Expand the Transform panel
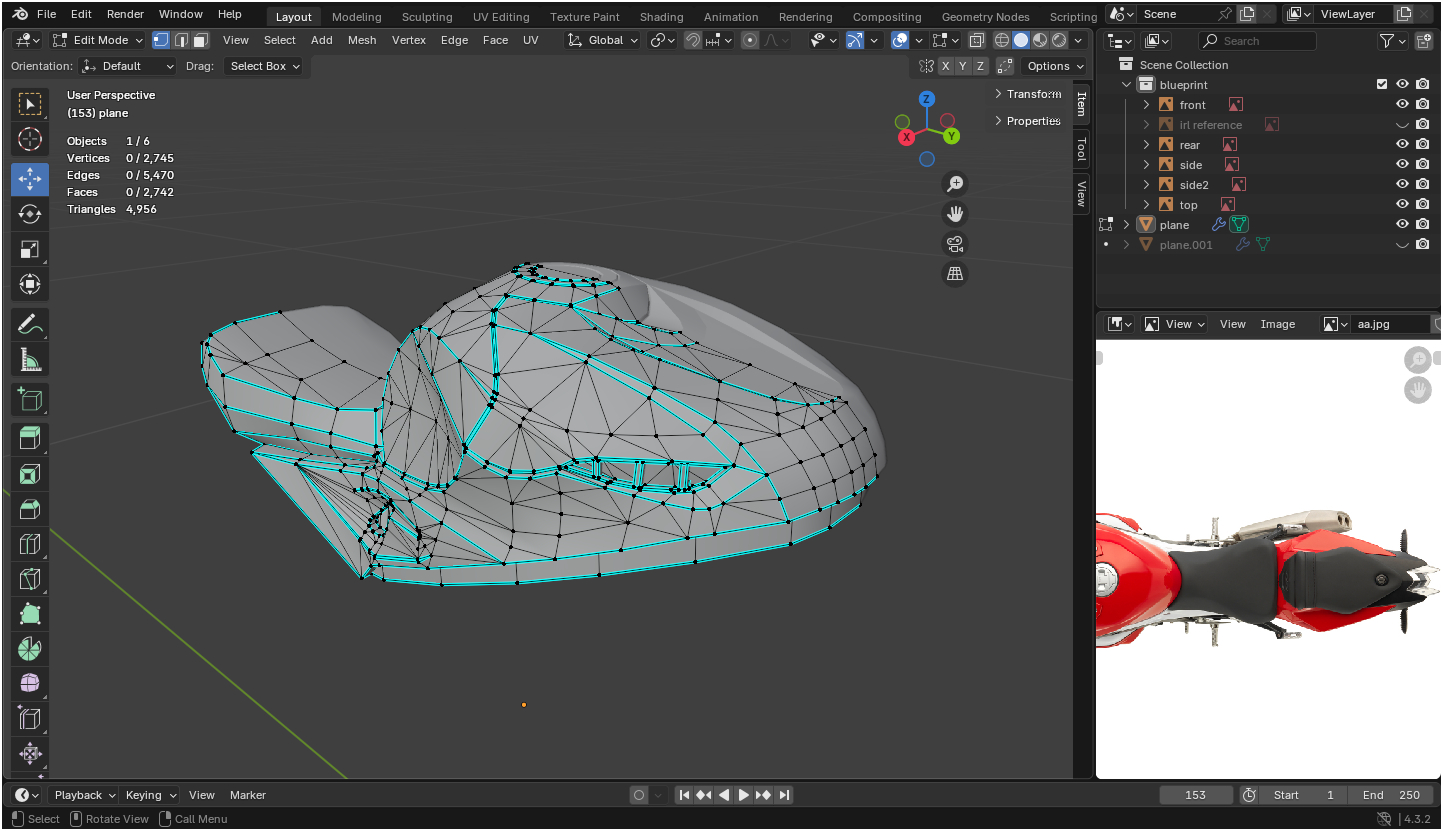This screenshot has width=1443, height=831. (1028, 94)
